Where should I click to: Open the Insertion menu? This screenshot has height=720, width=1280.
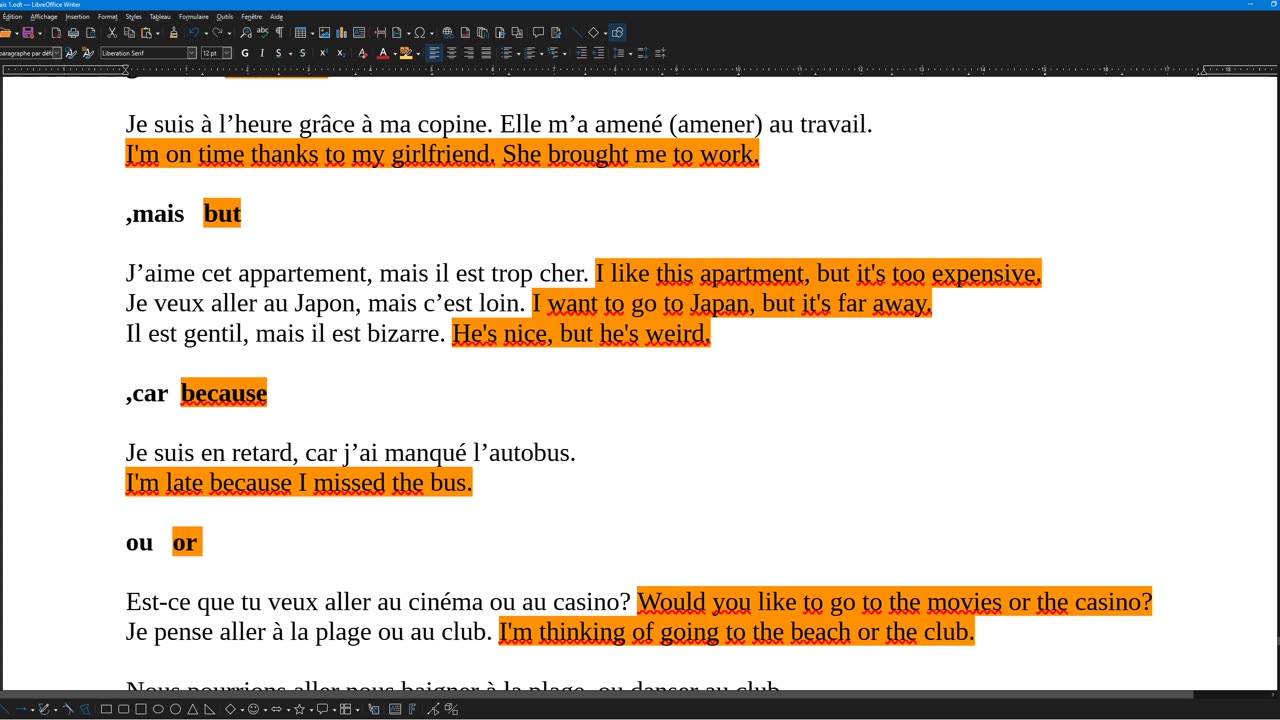(77, 17)
